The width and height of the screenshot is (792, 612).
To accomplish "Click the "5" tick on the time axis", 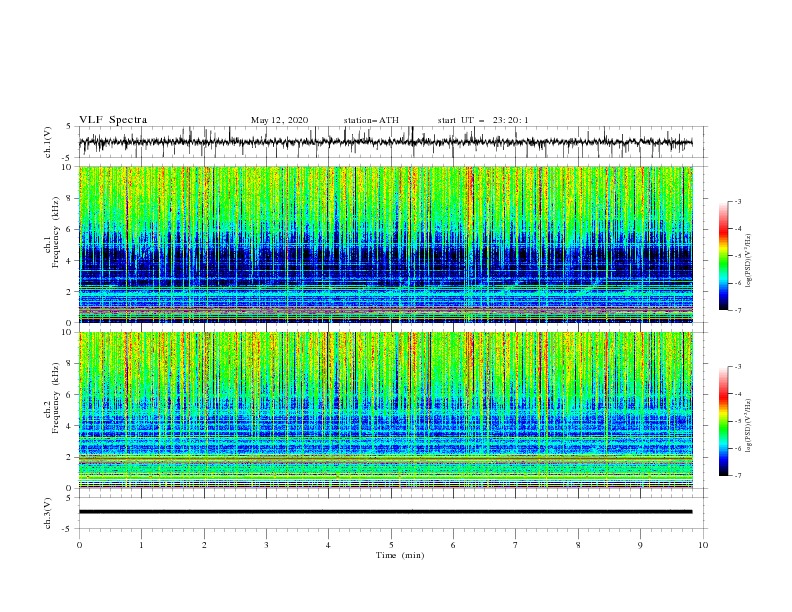I will click(391, 545).
